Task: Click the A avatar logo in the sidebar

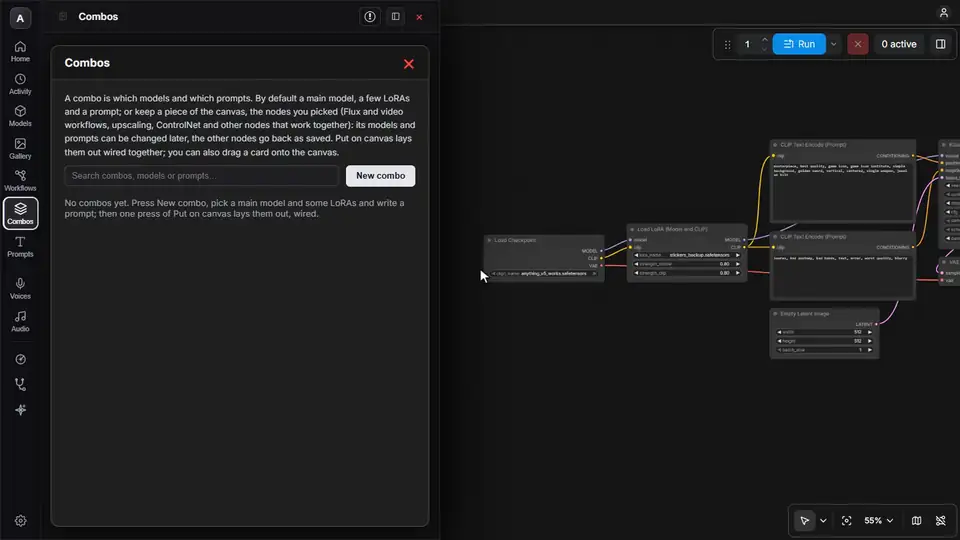Action: (20, 18)
